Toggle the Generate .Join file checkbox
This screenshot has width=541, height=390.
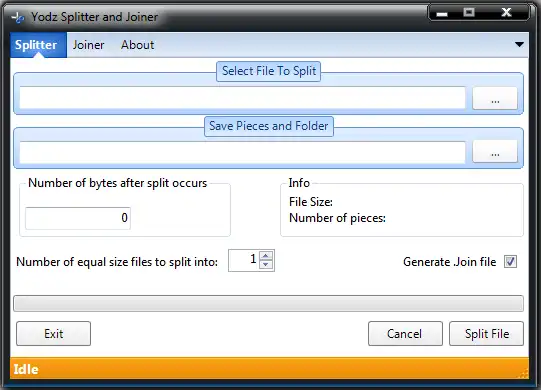510,262
